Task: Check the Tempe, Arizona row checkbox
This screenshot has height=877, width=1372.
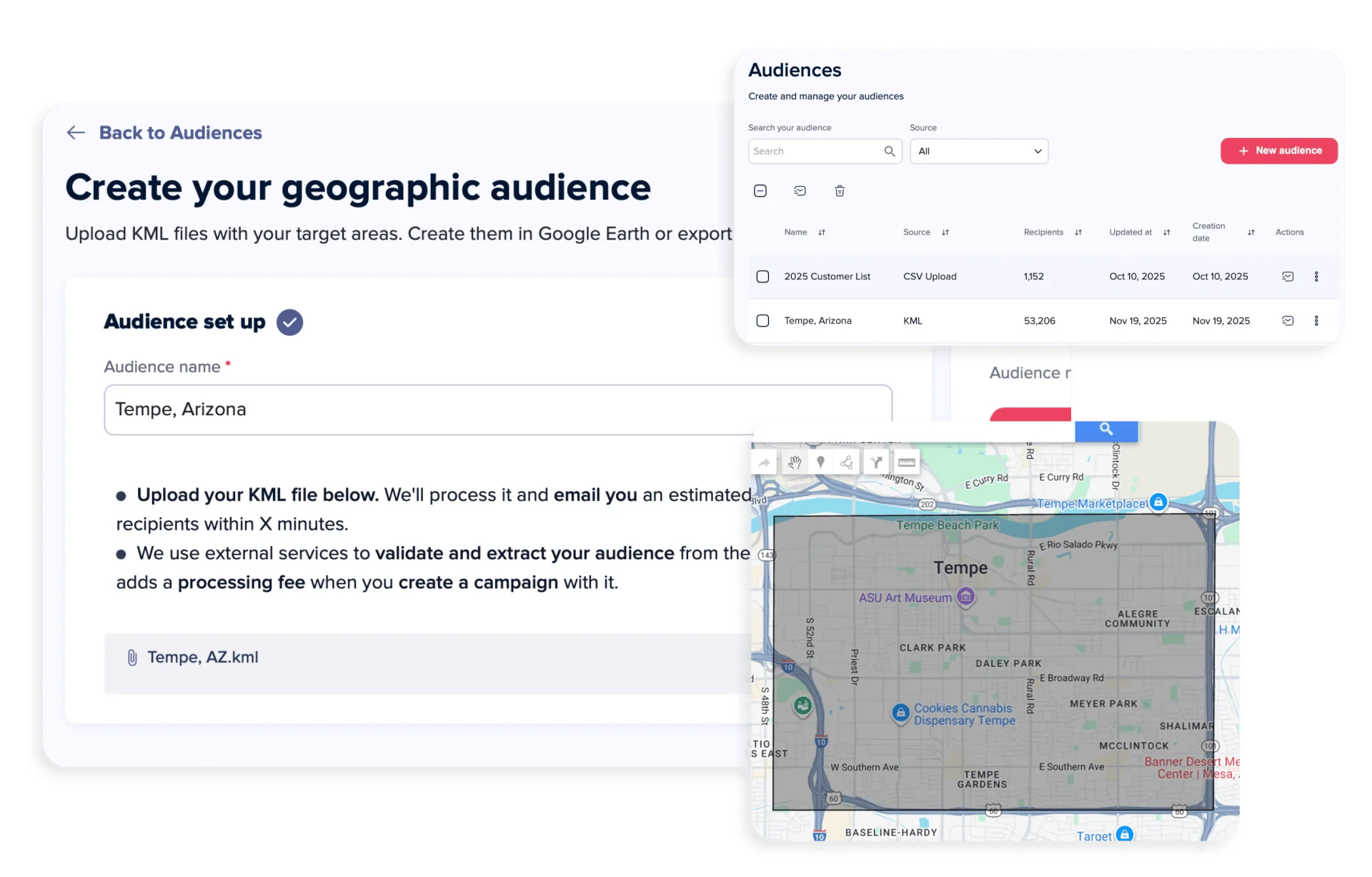Action: coord(762,321)
